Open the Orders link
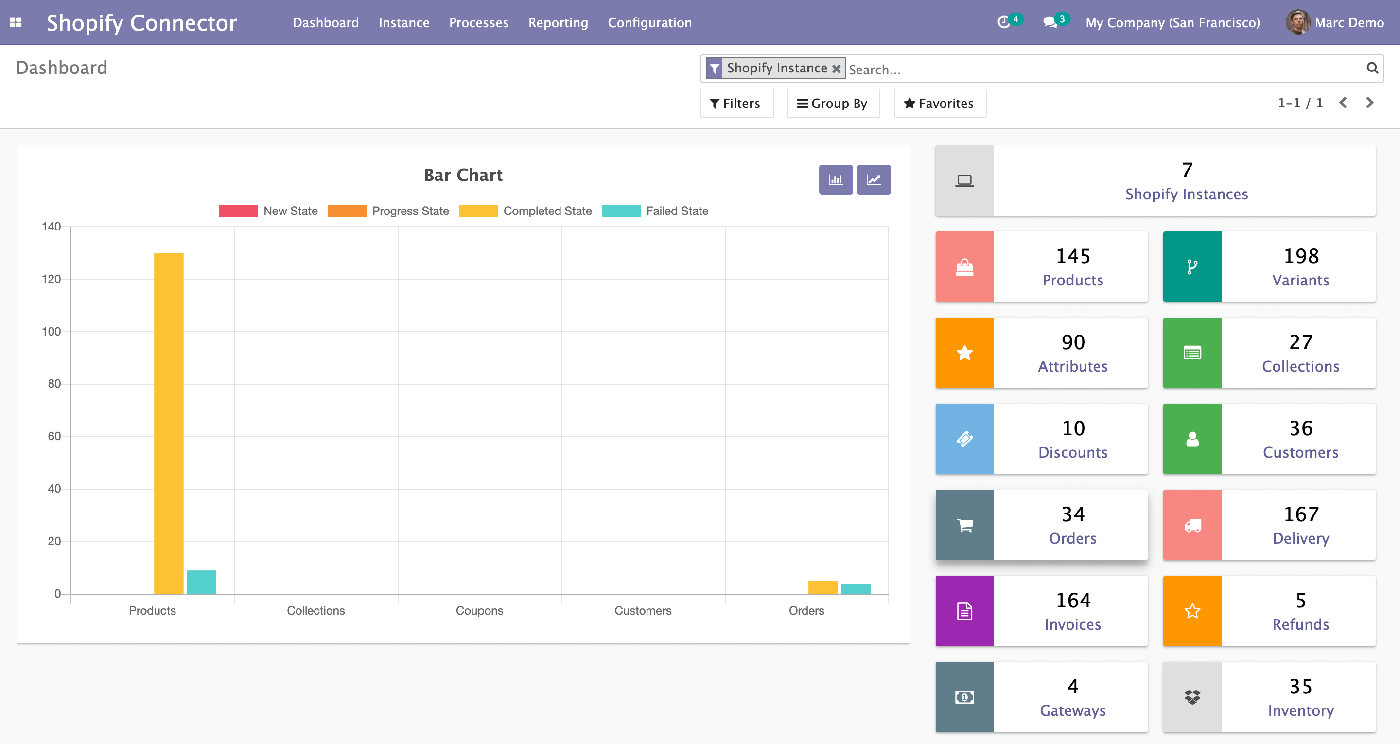This screenshot has height=744, width=1400. (x=1073, y=538)
